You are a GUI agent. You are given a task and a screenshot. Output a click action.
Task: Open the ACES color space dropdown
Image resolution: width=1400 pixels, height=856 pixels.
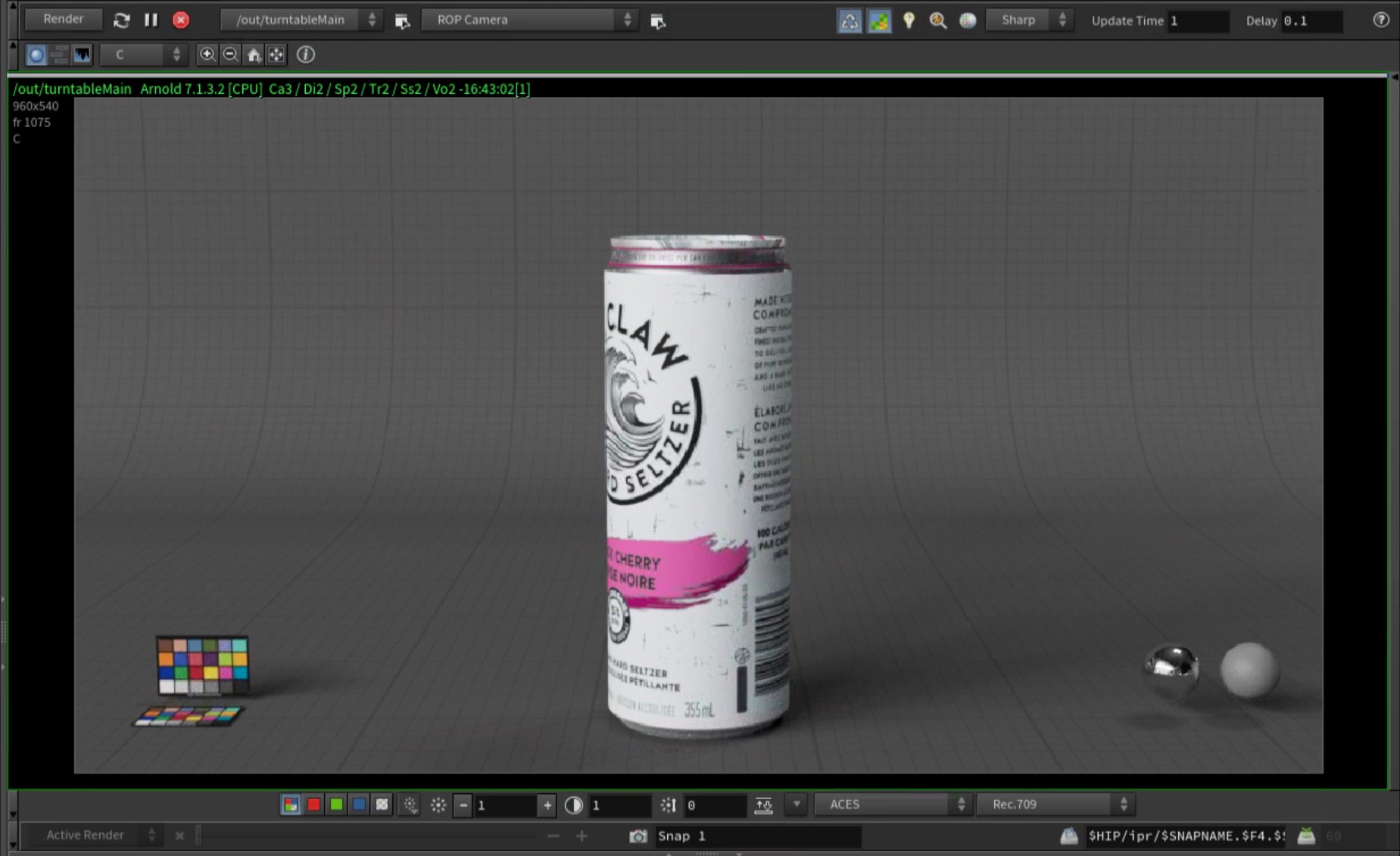(893, 805)
